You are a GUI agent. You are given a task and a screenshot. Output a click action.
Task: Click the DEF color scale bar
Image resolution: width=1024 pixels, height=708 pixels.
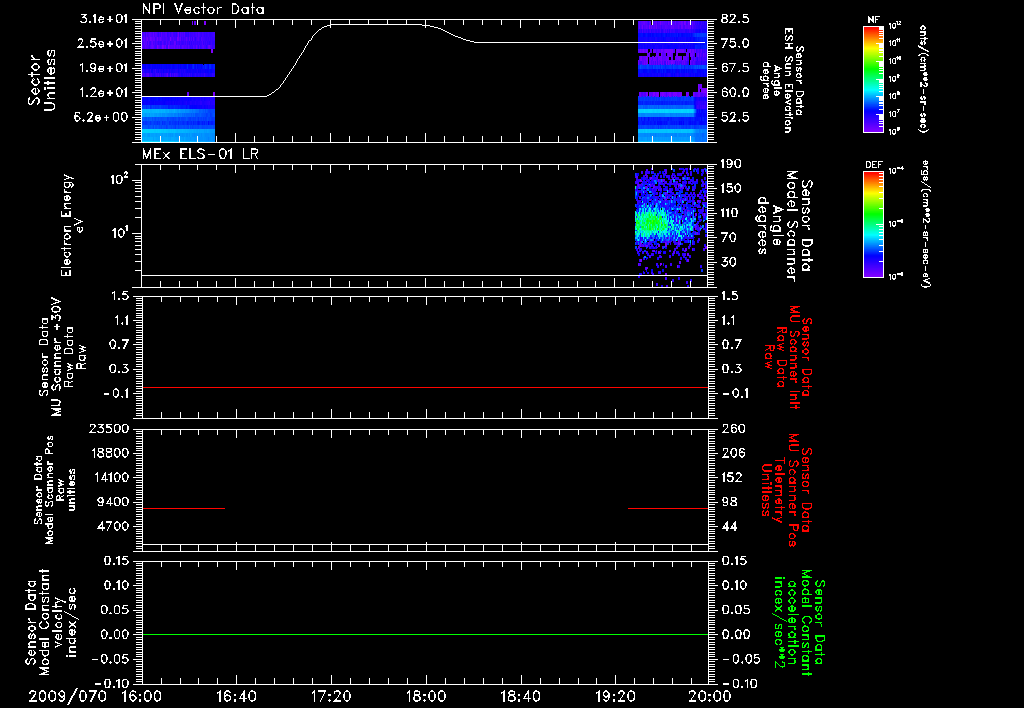click(874, 224)
